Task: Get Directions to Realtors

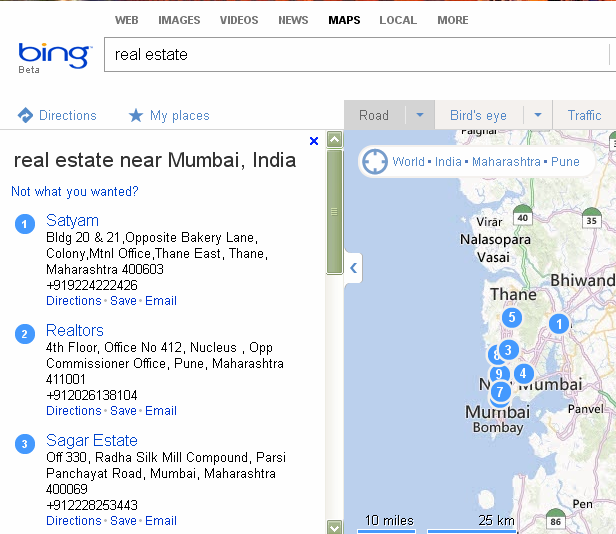Action: coord(74,411)
